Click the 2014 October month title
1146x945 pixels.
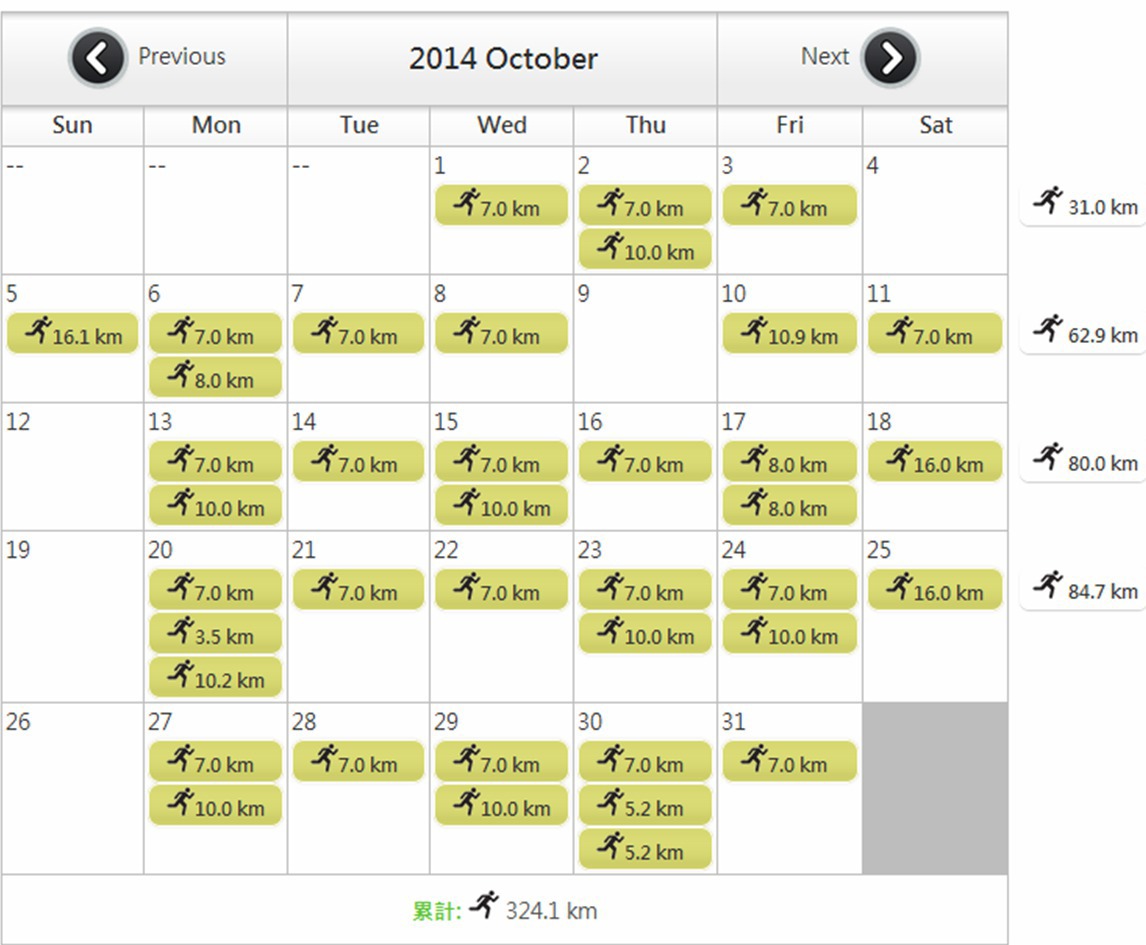503,58
